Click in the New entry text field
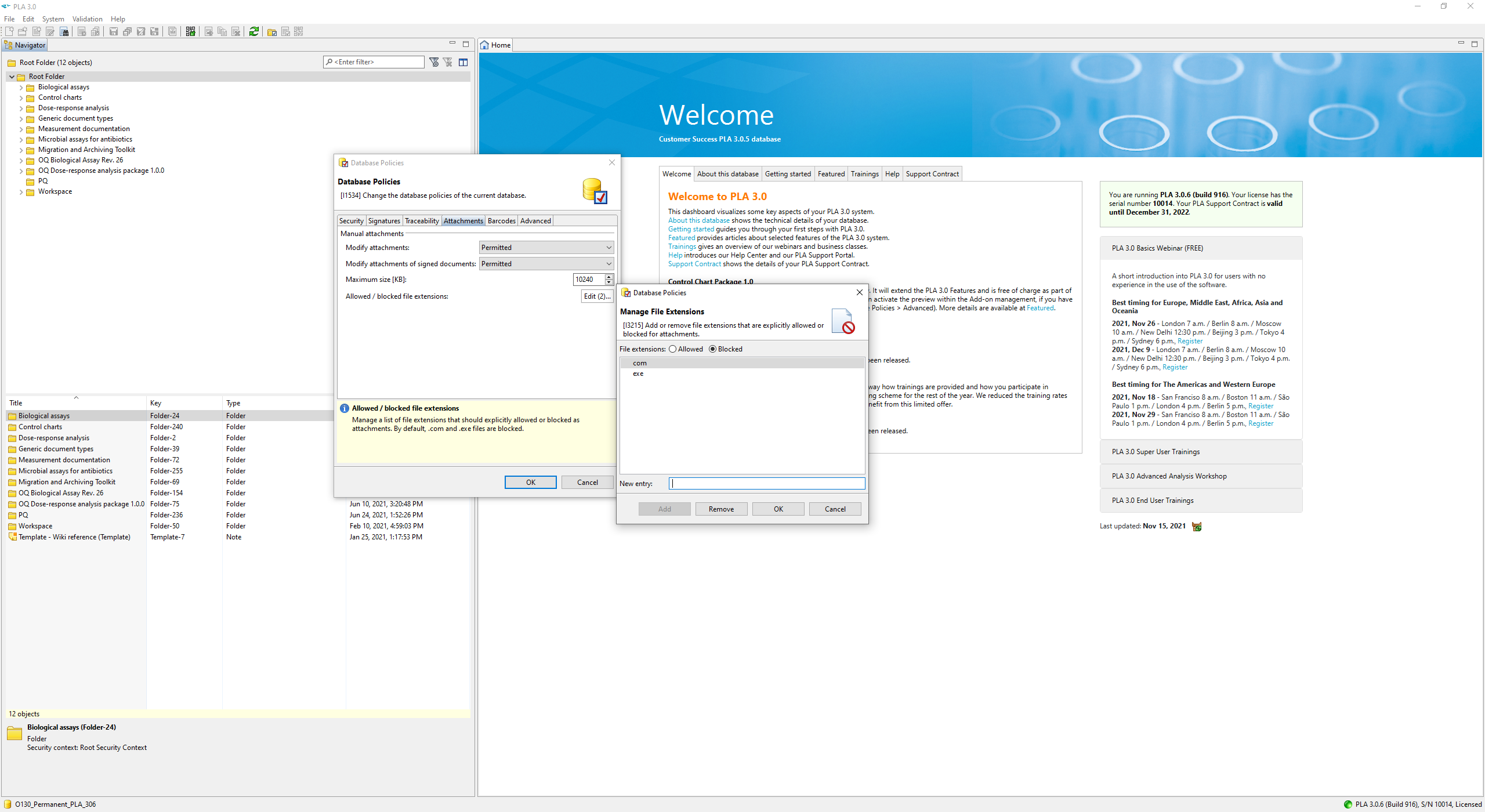Viewport: 1485px width, 812px height. tap(767, 483)
